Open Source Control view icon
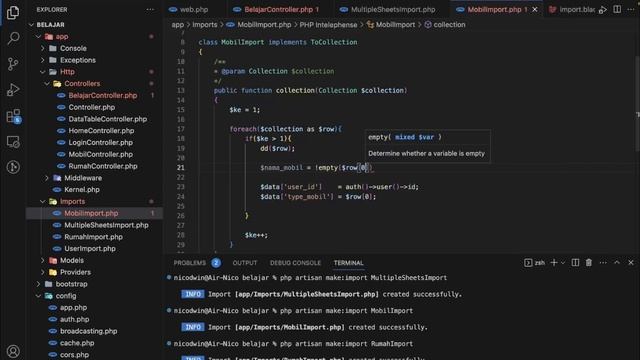The width and height of the screenshot is (640, 360). click(13, 64)
